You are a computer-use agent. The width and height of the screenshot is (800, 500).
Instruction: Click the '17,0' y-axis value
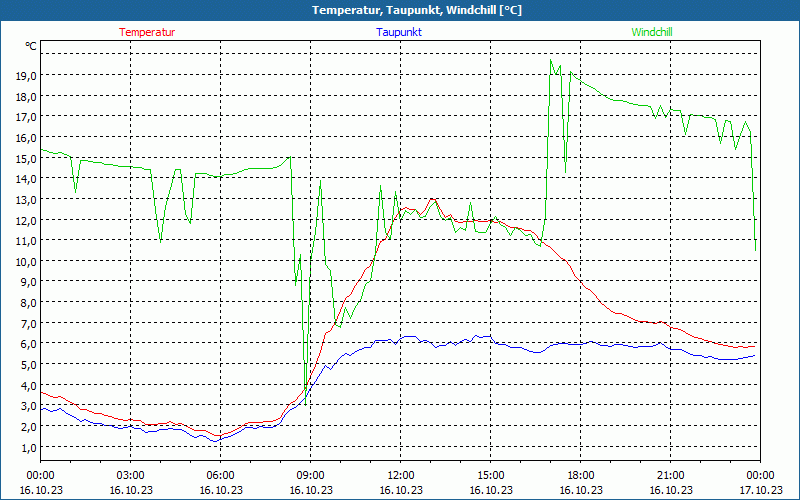[27, 117]
